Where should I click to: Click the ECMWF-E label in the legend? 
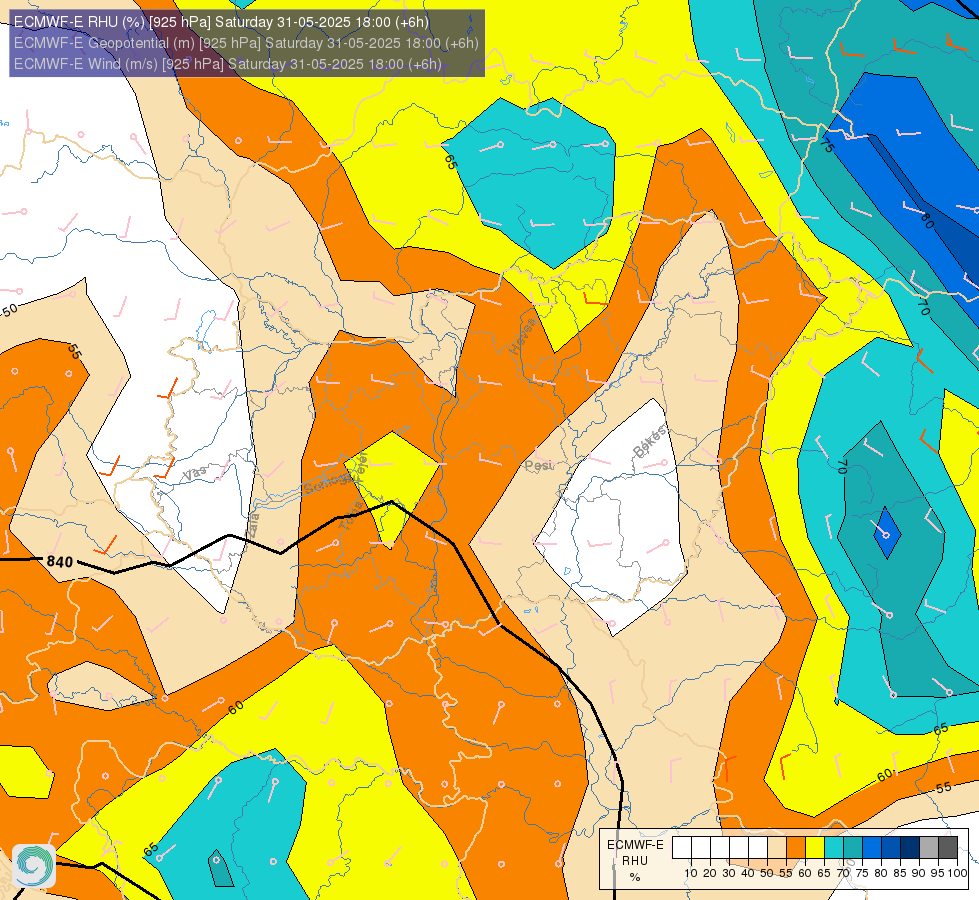[x=635, y=845]
